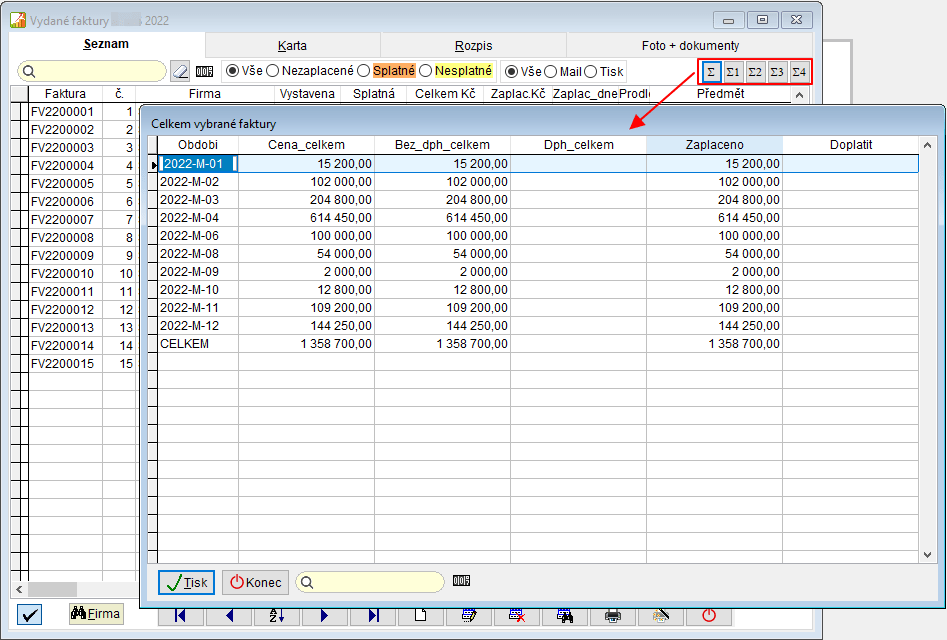Click the barcode icon in the invoice toolbar
Viewport: 947px width, 640px height.
[x=205, y=71]
